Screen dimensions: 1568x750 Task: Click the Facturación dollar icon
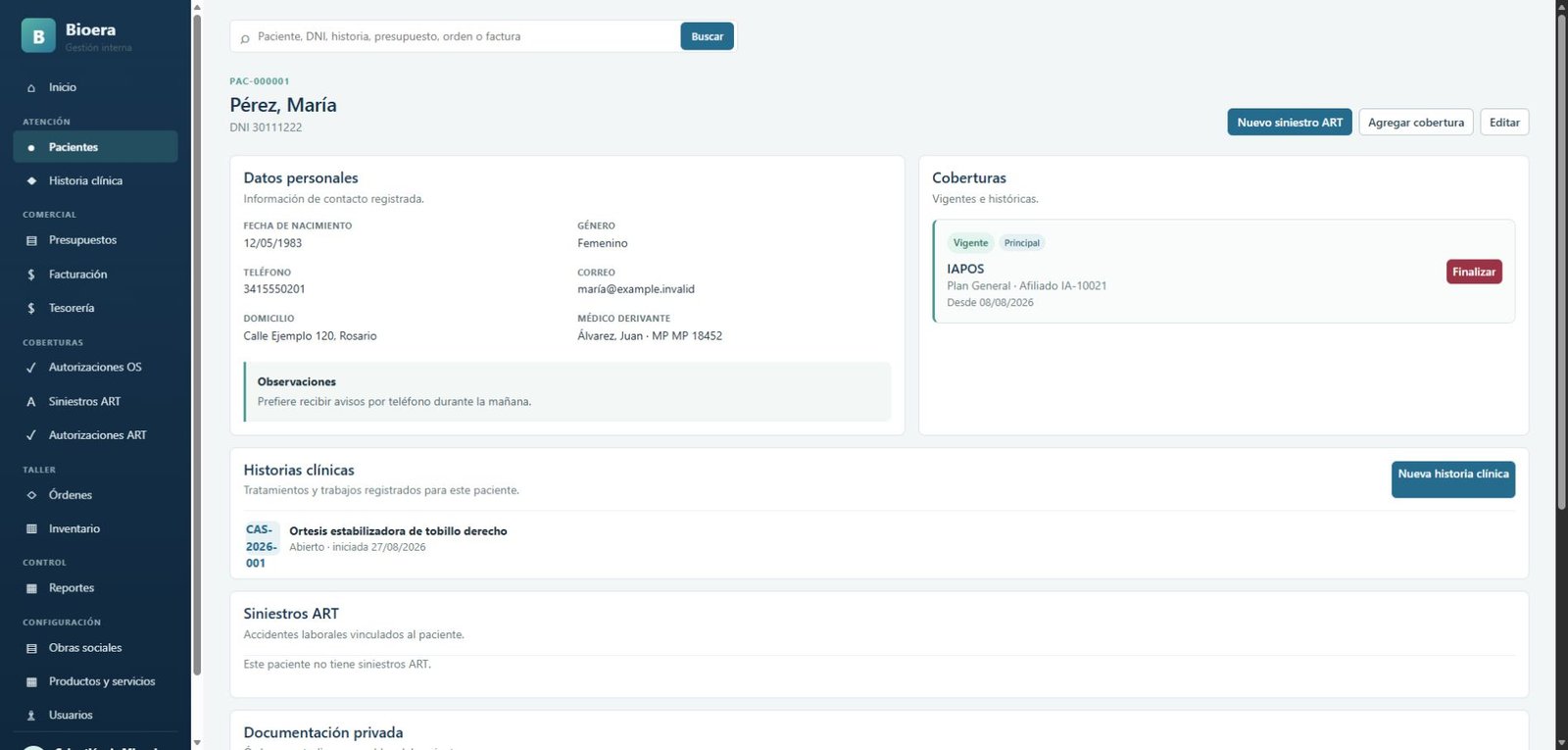(31, 275)
